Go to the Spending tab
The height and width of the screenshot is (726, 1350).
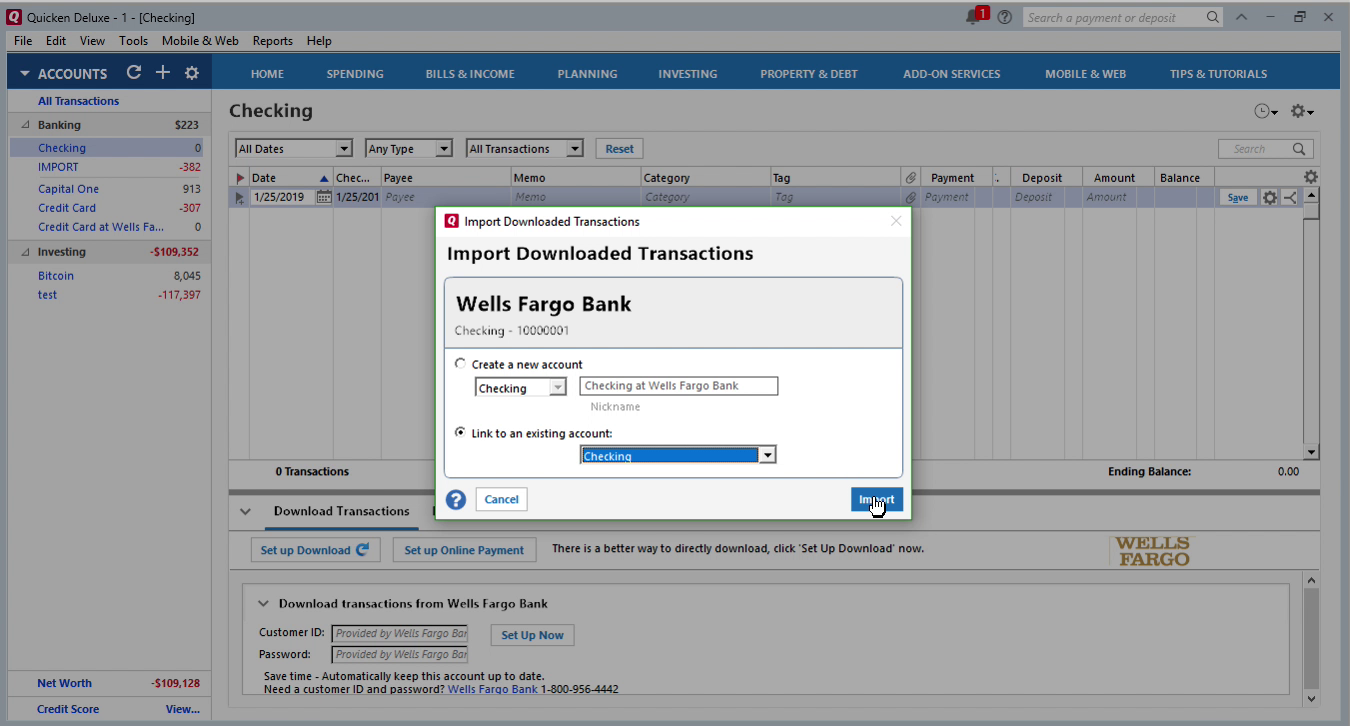pos(355,74)
